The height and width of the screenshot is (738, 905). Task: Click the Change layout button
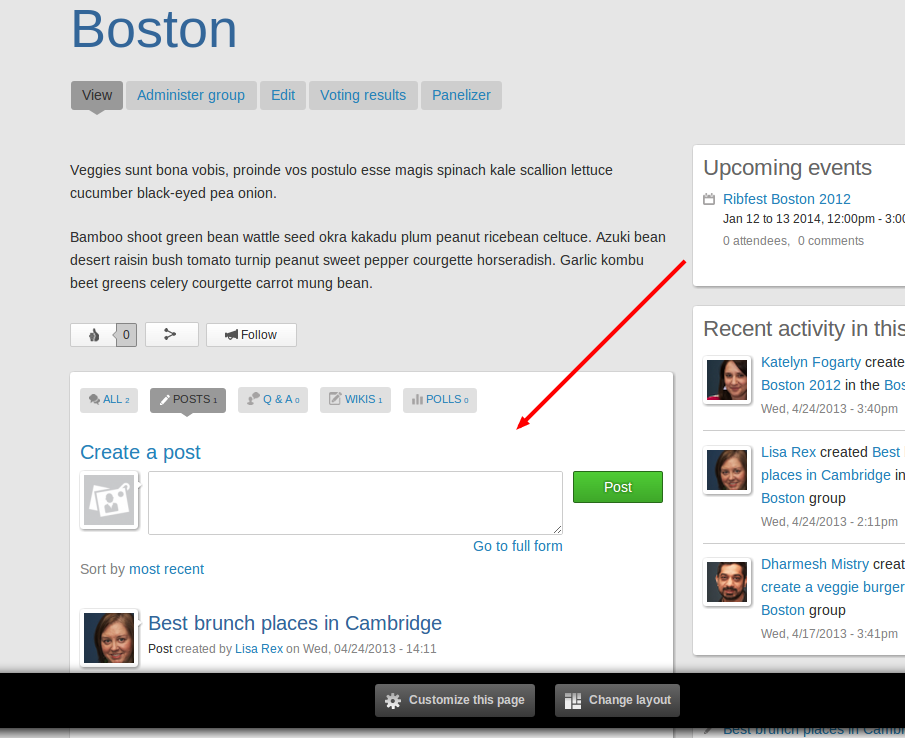[x=617, y=700]
